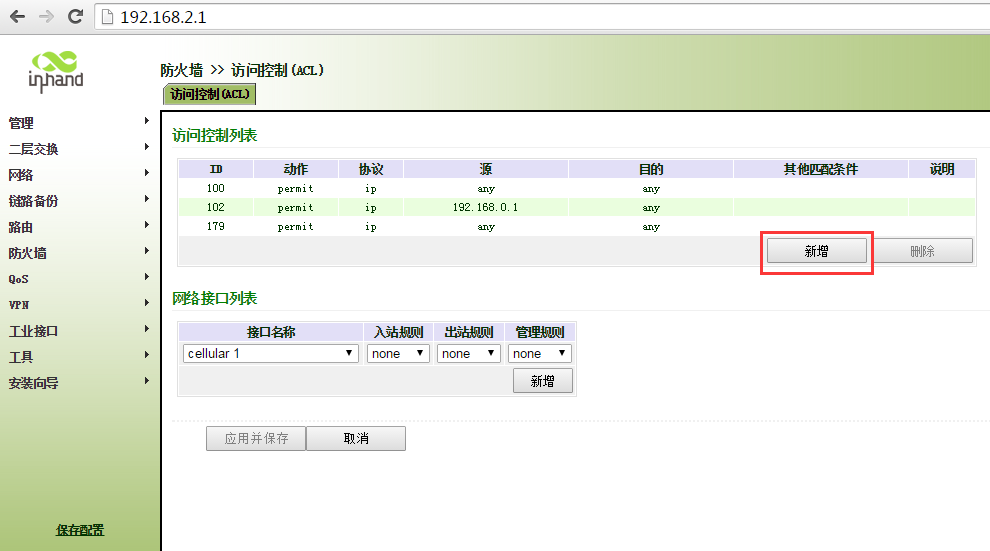This screenshot has width=990, height=551.
Task: Click the InHand logo
Action: pyautogui.click(x=56, y=71)
